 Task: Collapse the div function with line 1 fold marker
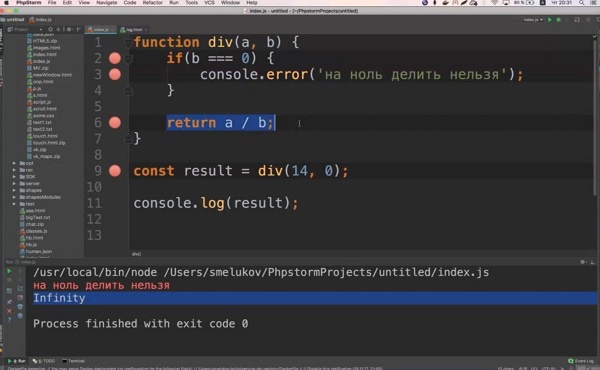click(x=129, y=43)
